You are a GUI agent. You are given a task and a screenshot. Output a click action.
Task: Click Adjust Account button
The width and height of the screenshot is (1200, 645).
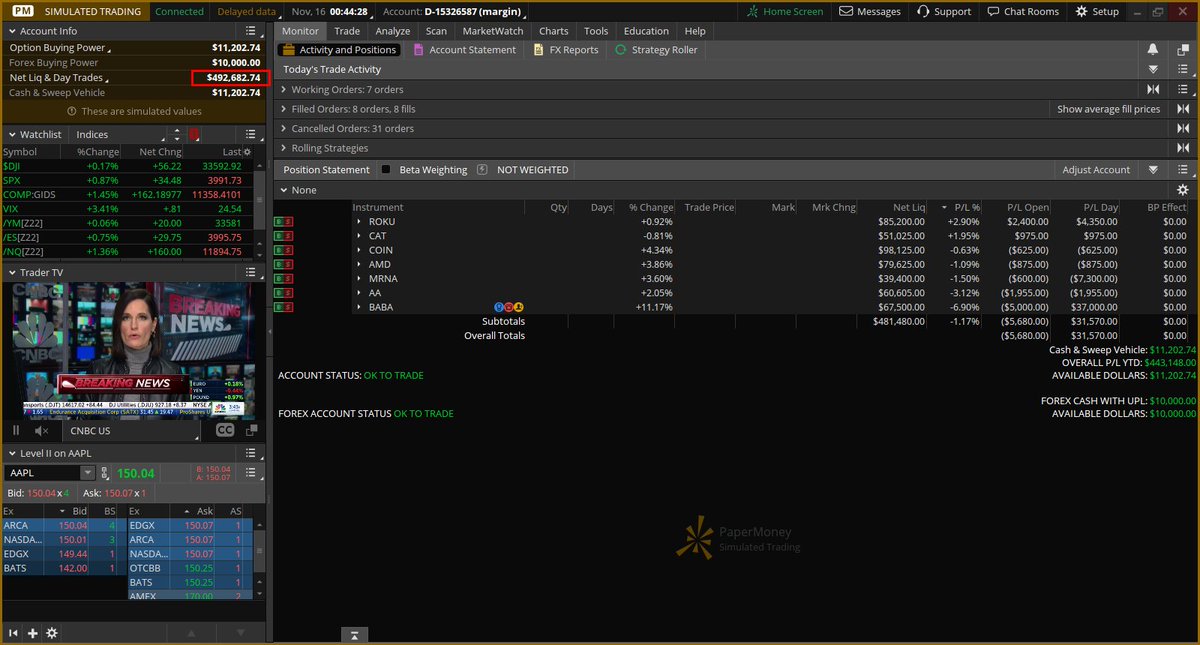pos(1096,169)
